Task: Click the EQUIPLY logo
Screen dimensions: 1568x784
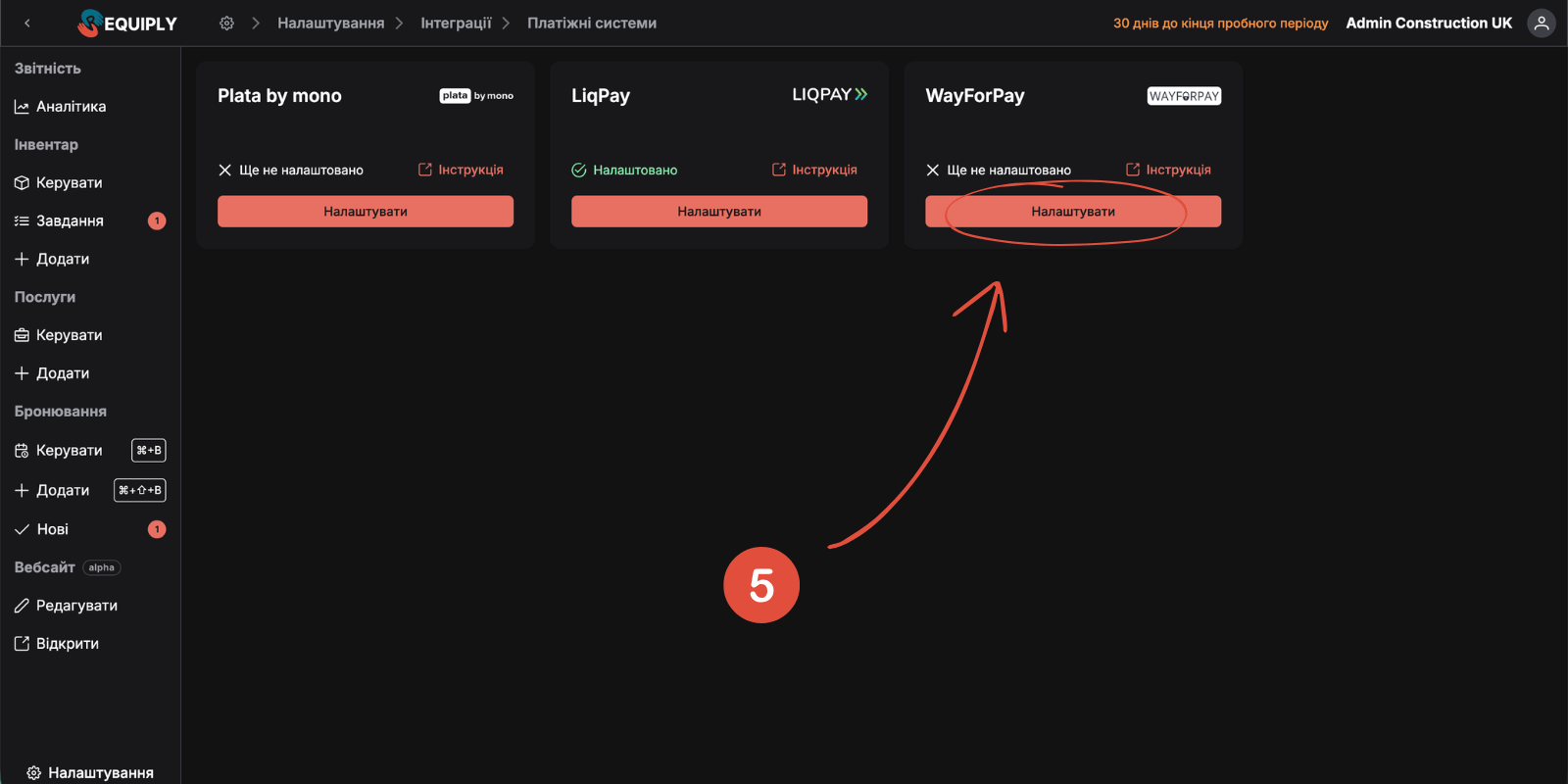Action: coord(127,24)
